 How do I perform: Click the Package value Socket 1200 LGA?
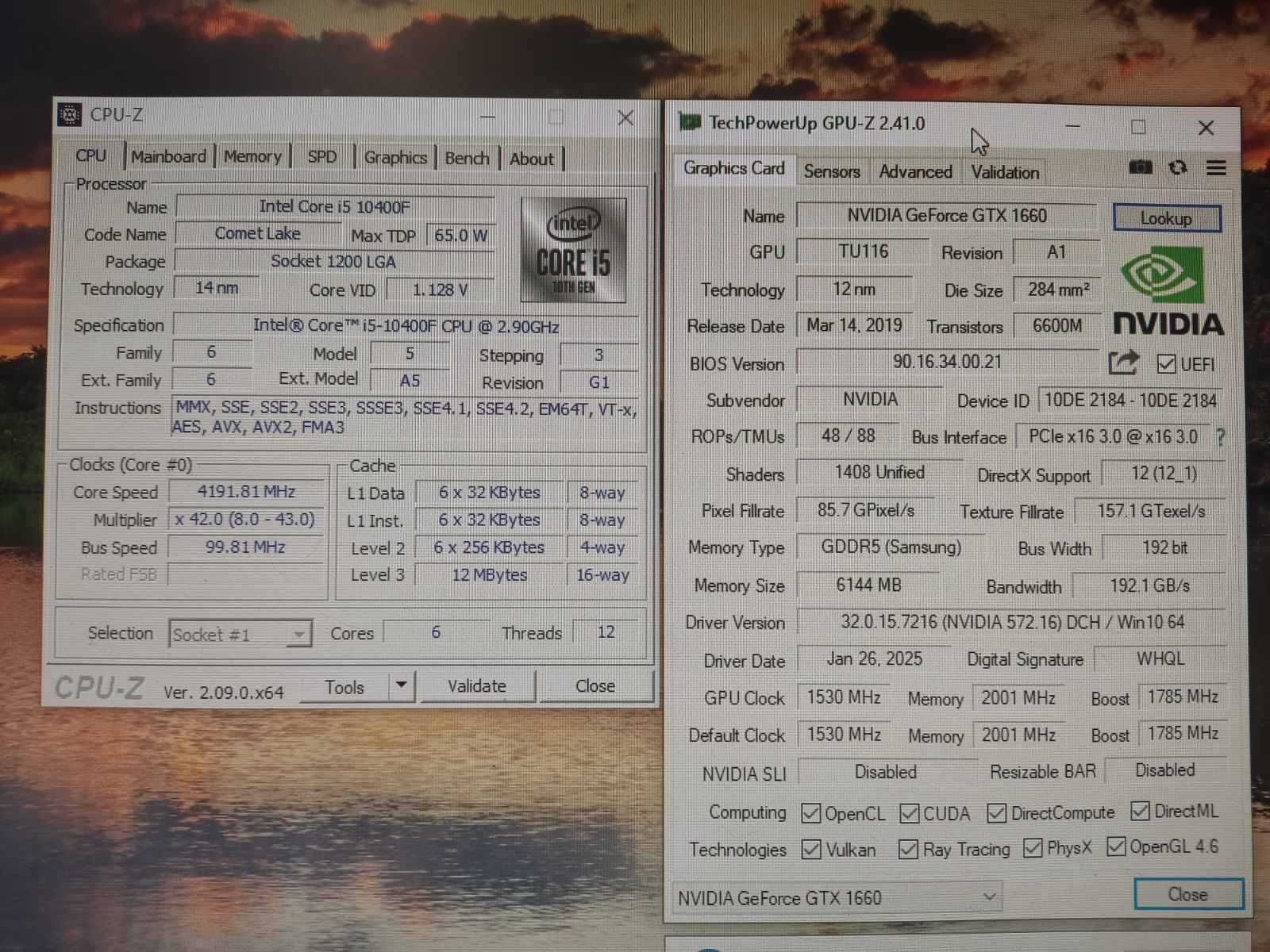(333, 262)
